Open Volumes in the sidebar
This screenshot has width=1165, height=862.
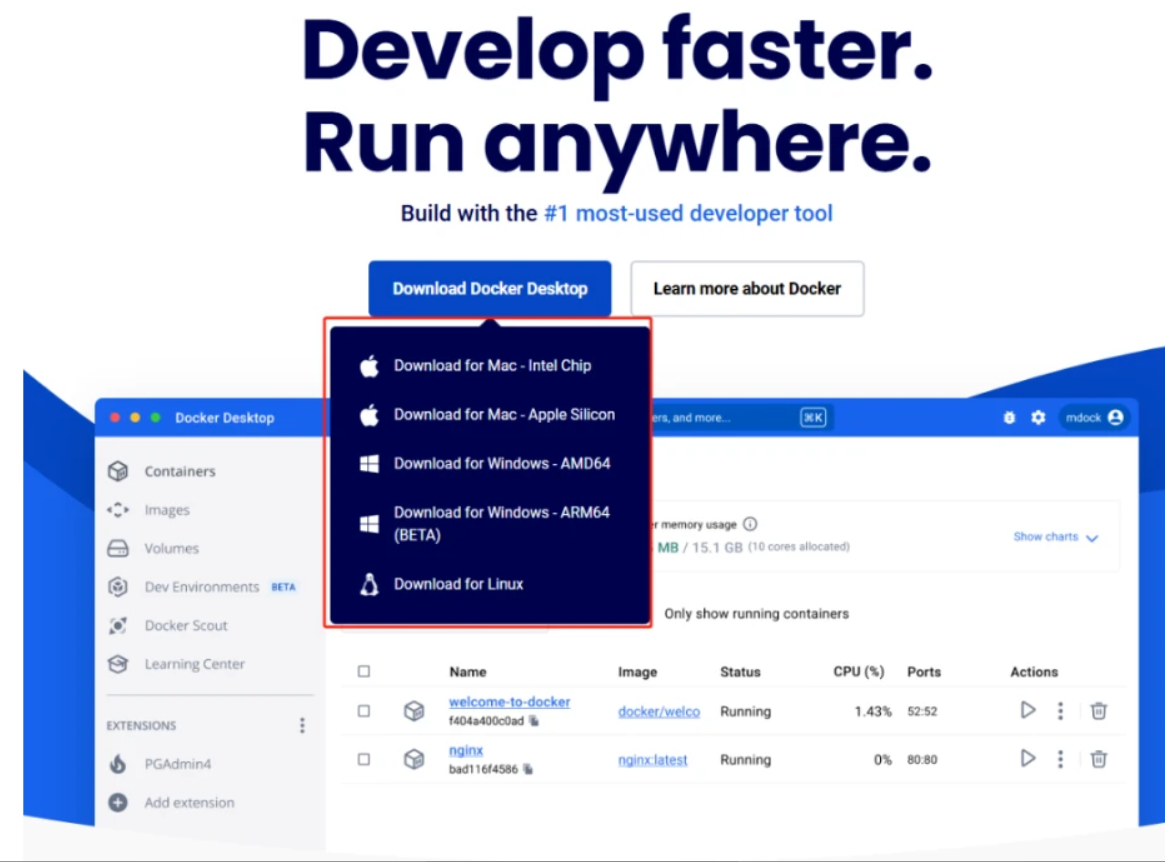pos(172,548)
